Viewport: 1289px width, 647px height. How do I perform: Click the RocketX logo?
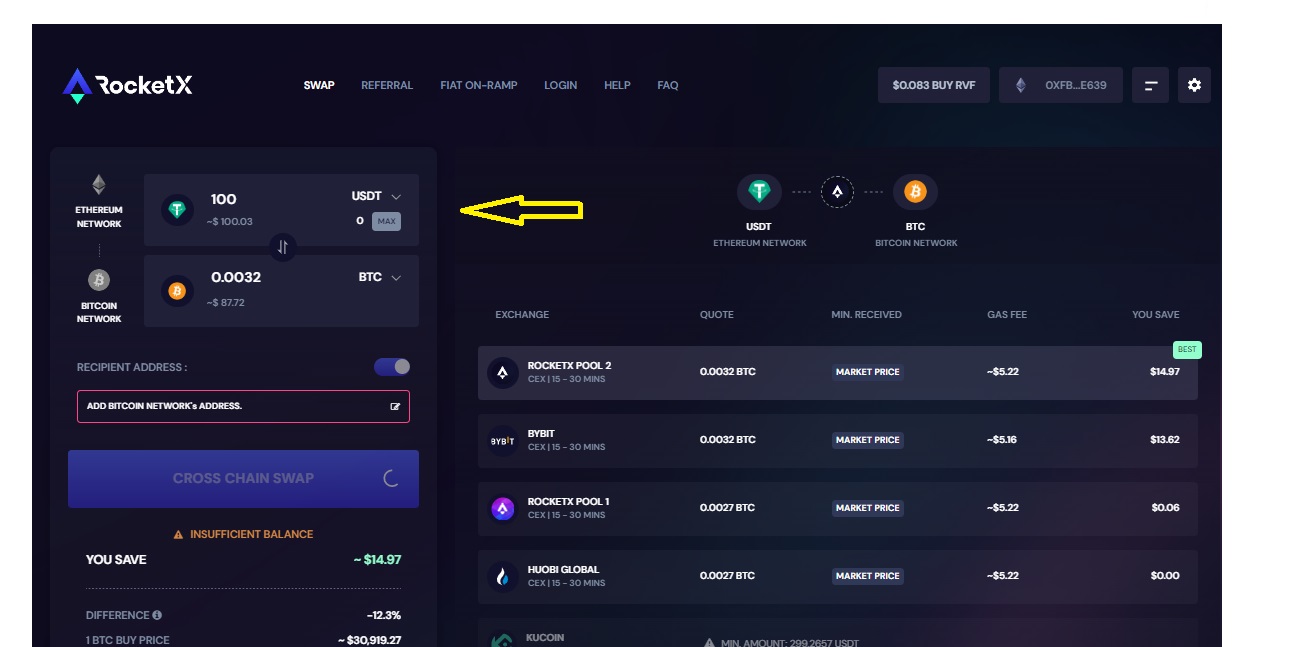click(127, 86)
